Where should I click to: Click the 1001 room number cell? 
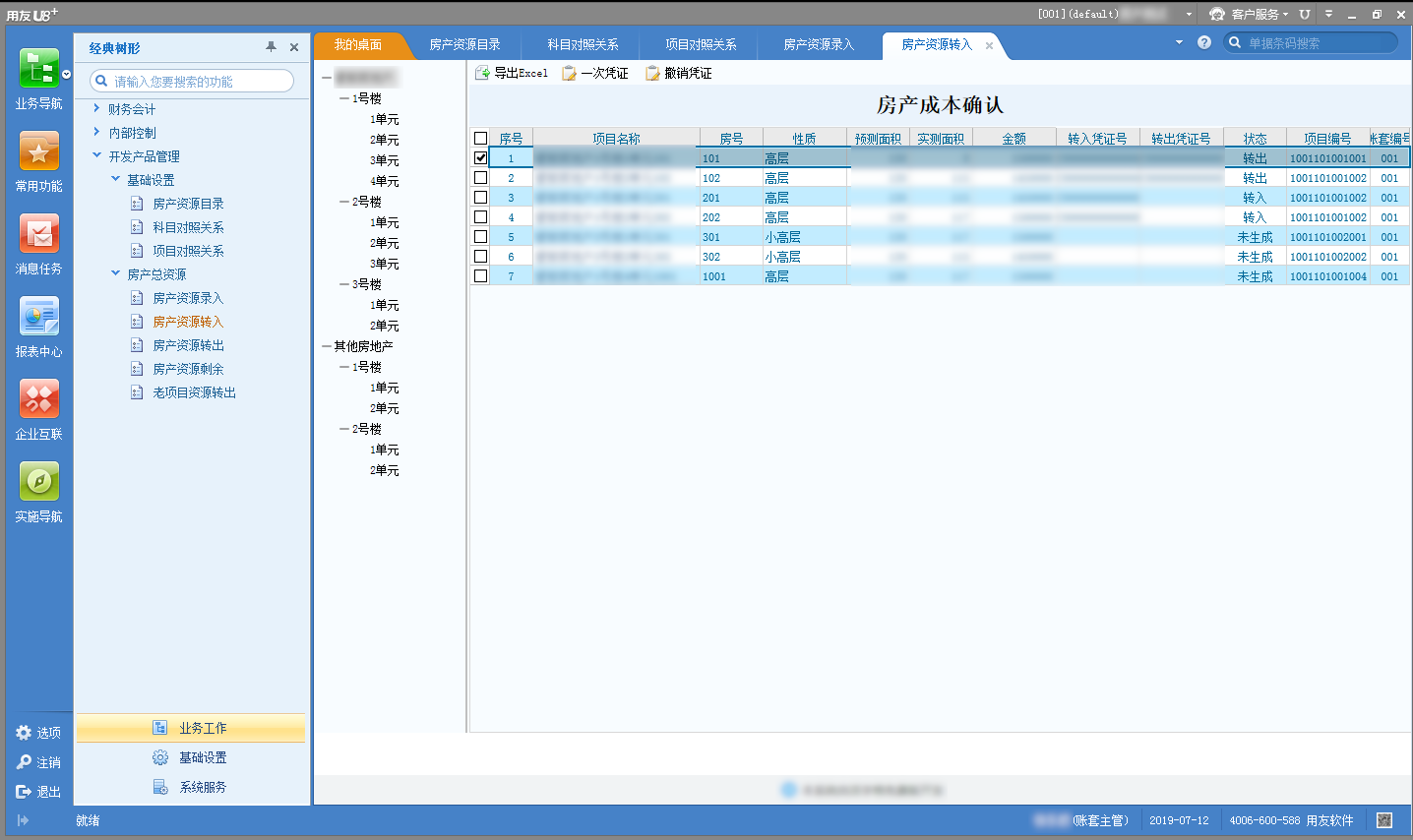731,276
